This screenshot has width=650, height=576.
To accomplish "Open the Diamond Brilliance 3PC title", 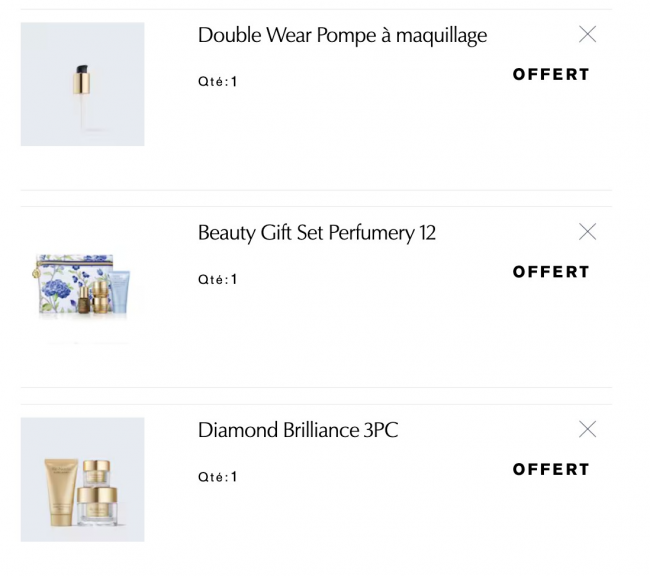I will [297, 430].
